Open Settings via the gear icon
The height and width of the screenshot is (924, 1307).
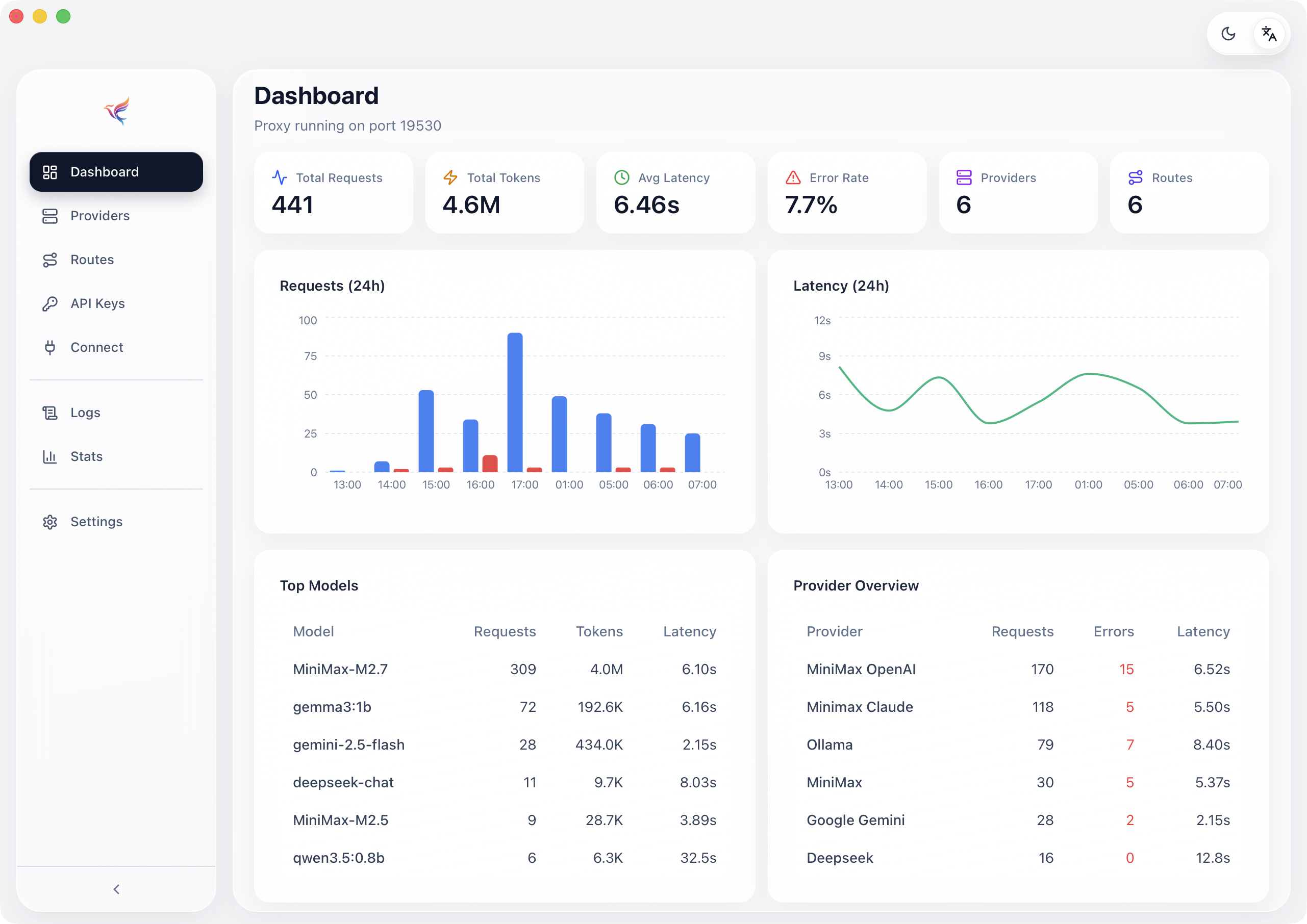(x=50, y=522)
